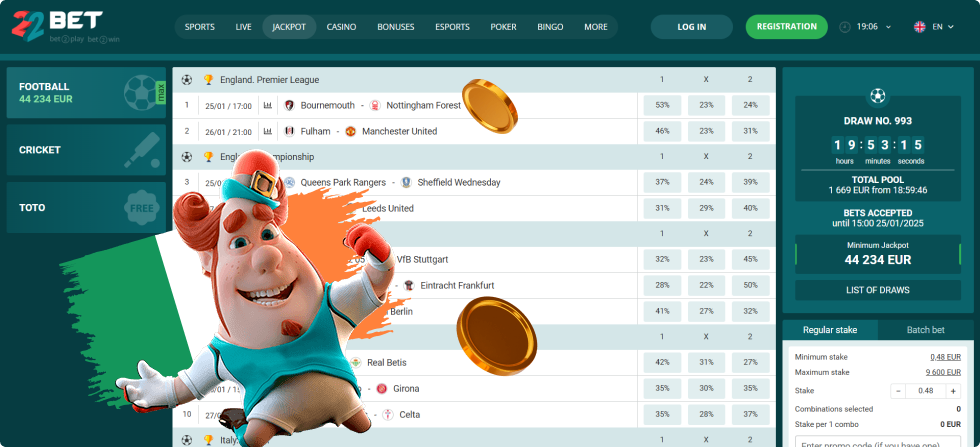The height and width of the screenshot is (447, 980).
Task: Click the Sheffield Wednesday crest
Action: pos(406,183)
